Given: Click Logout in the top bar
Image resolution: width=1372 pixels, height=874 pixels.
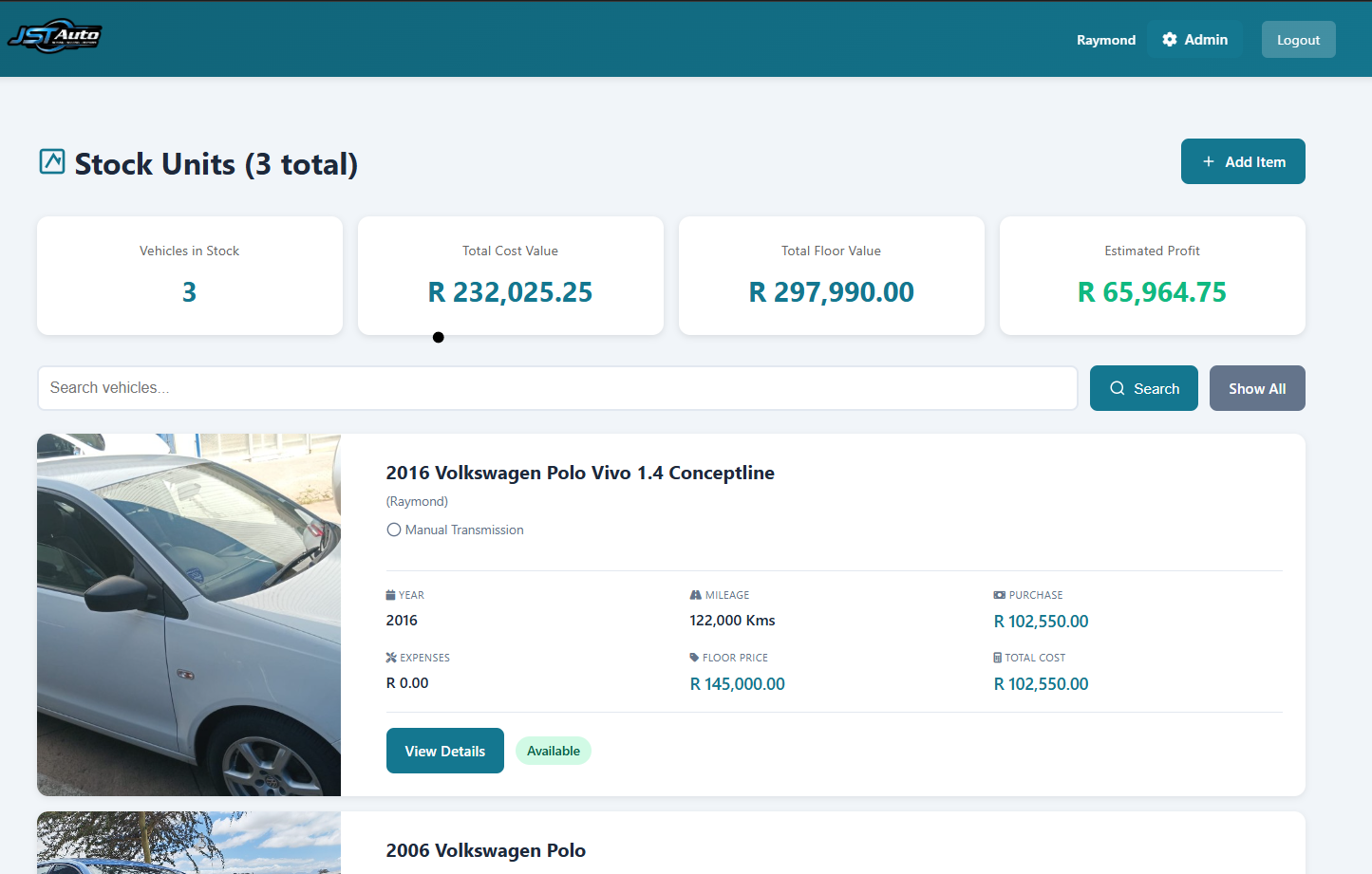Looking at the screenshot, I should pyautogui.click(x=1298, y=39).
